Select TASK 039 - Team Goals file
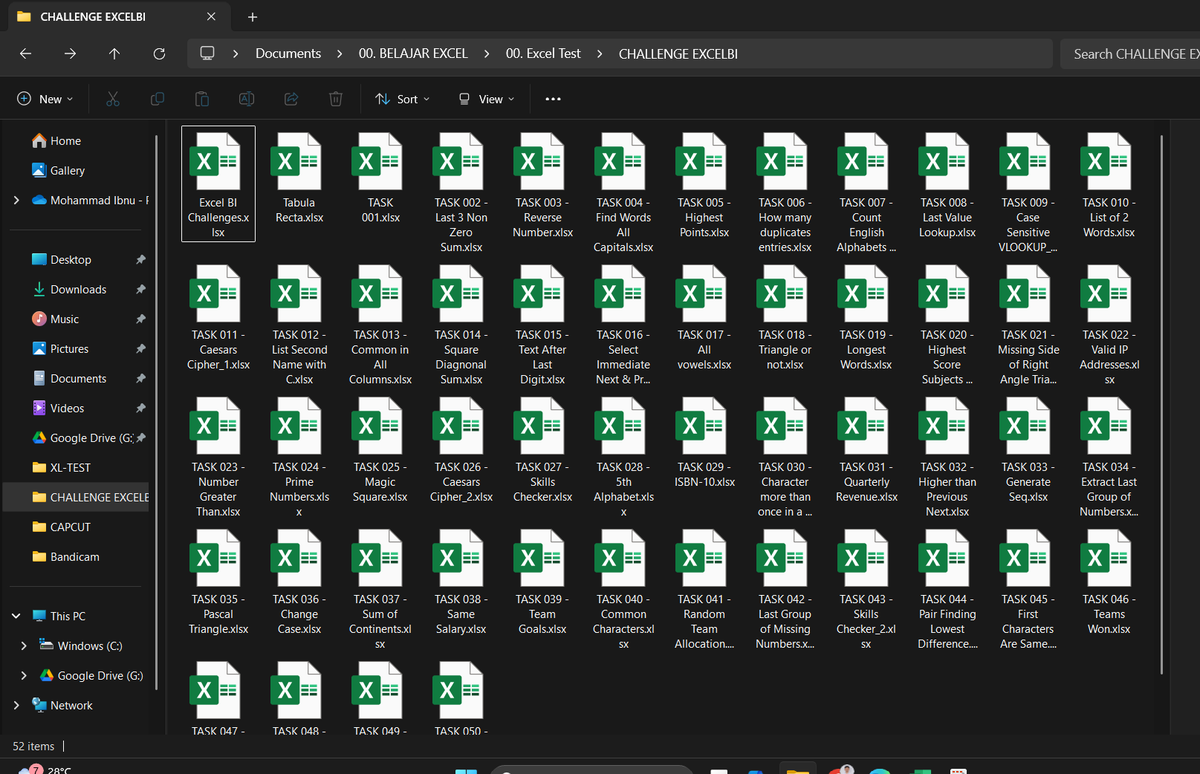Viewport: 1200px width, 774px height. pyautogui.click(x=542, y=582)
